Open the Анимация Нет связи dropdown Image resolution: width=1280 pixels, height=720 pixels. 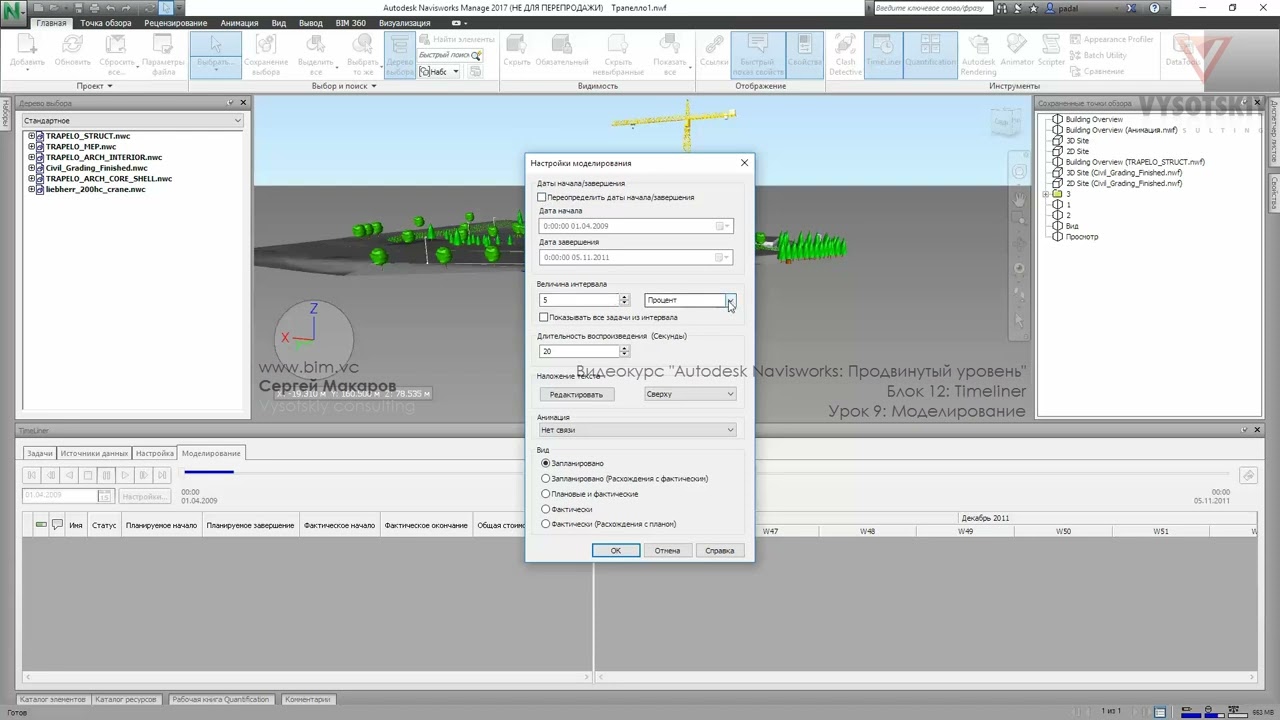click(x=637, y=430)
